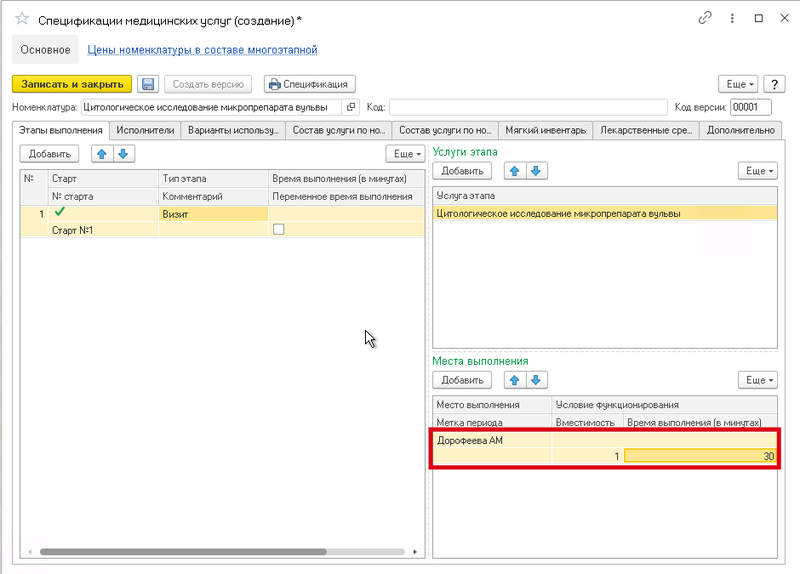Viewport: 800px width, 574px height.
Task: Expand Еще menu in Места выполнения
Action: point(756,380)
